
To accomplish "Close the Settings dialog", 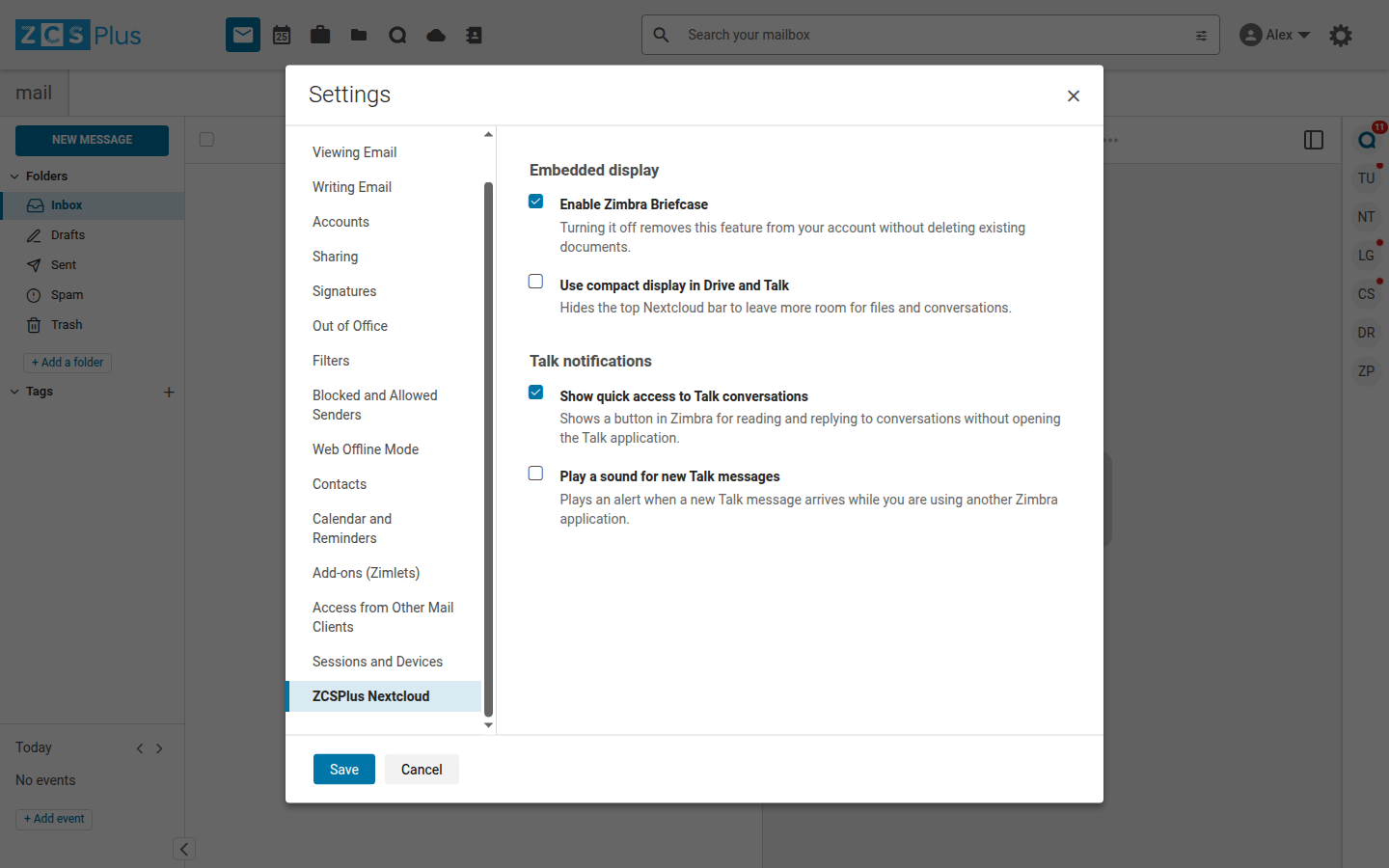I will point(1074,95).
